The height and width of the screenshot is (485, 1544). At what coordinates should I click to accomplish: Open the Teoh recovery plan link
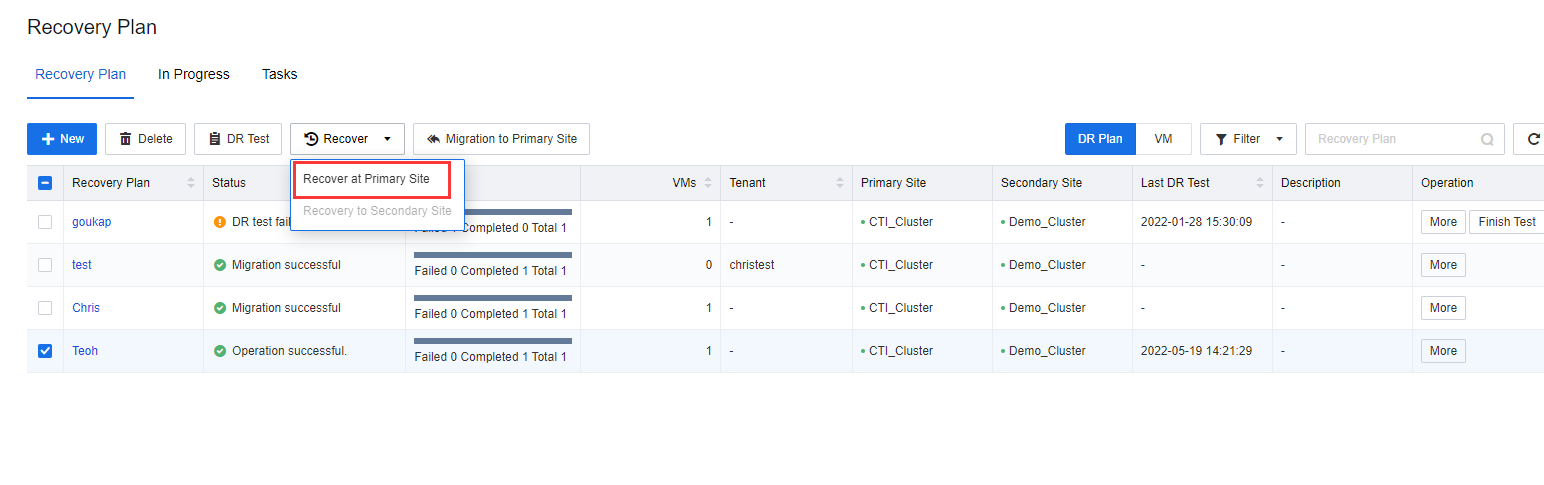85,351
